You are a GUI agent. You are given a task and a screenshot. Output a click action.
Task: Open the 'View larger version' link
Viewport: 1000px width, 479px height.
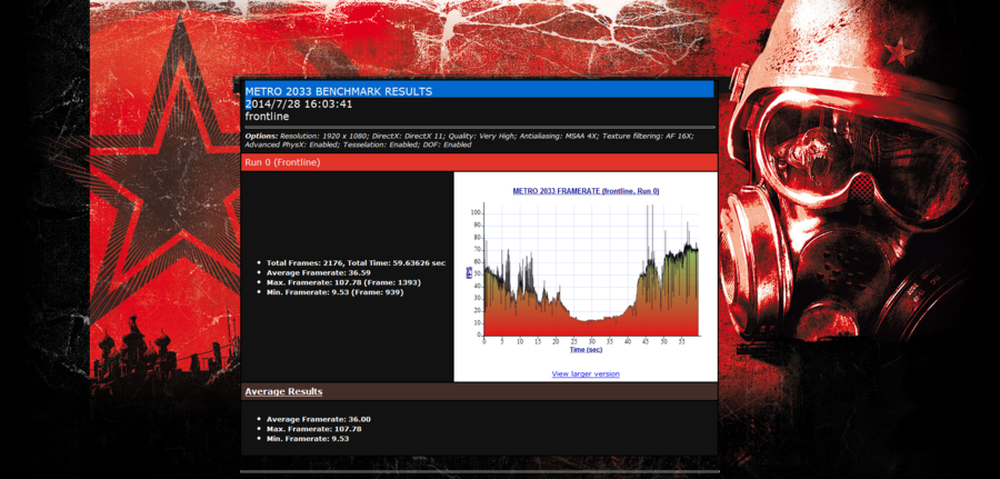tap(585, 374)
